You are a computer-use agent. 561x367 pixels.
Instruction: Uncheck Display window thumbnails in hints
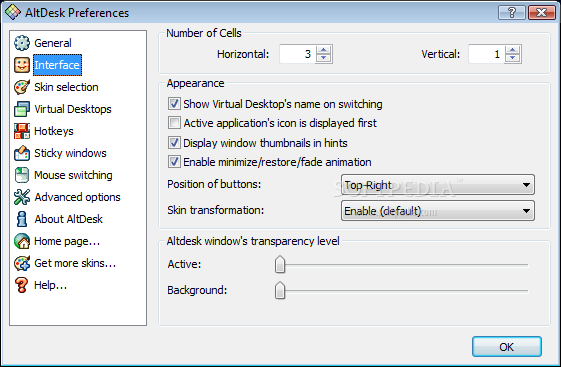pos(174,143)
